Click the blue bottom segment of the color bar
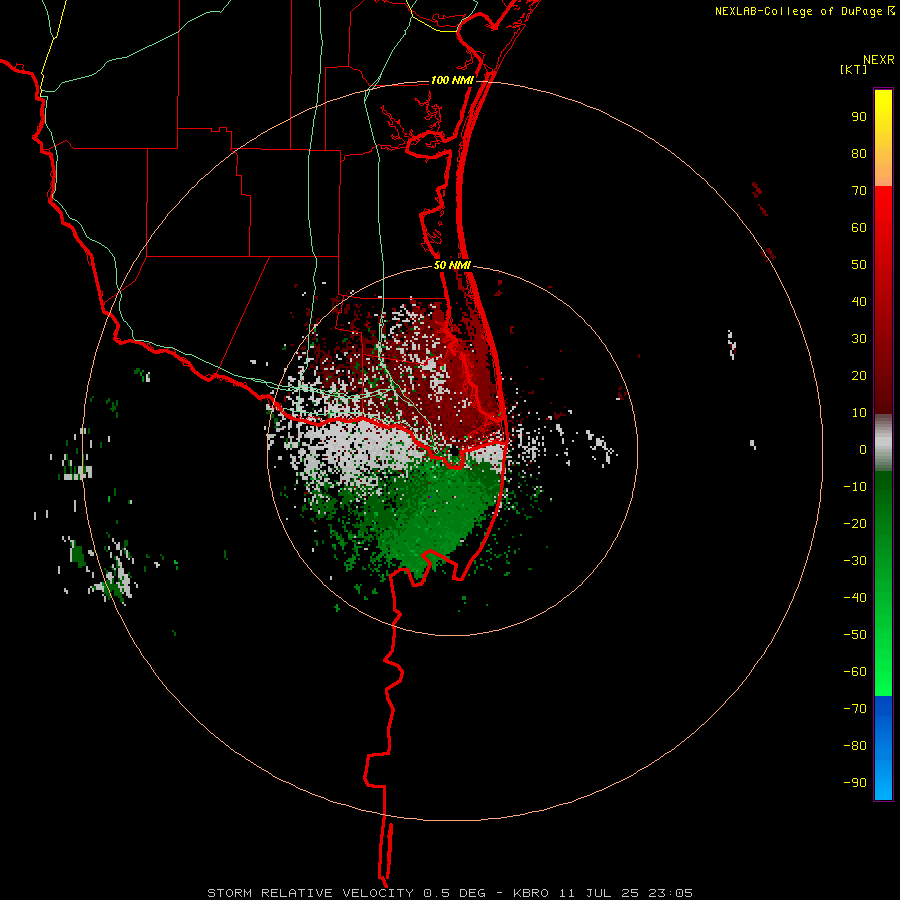The image size is (900, 900). point(883,747)
